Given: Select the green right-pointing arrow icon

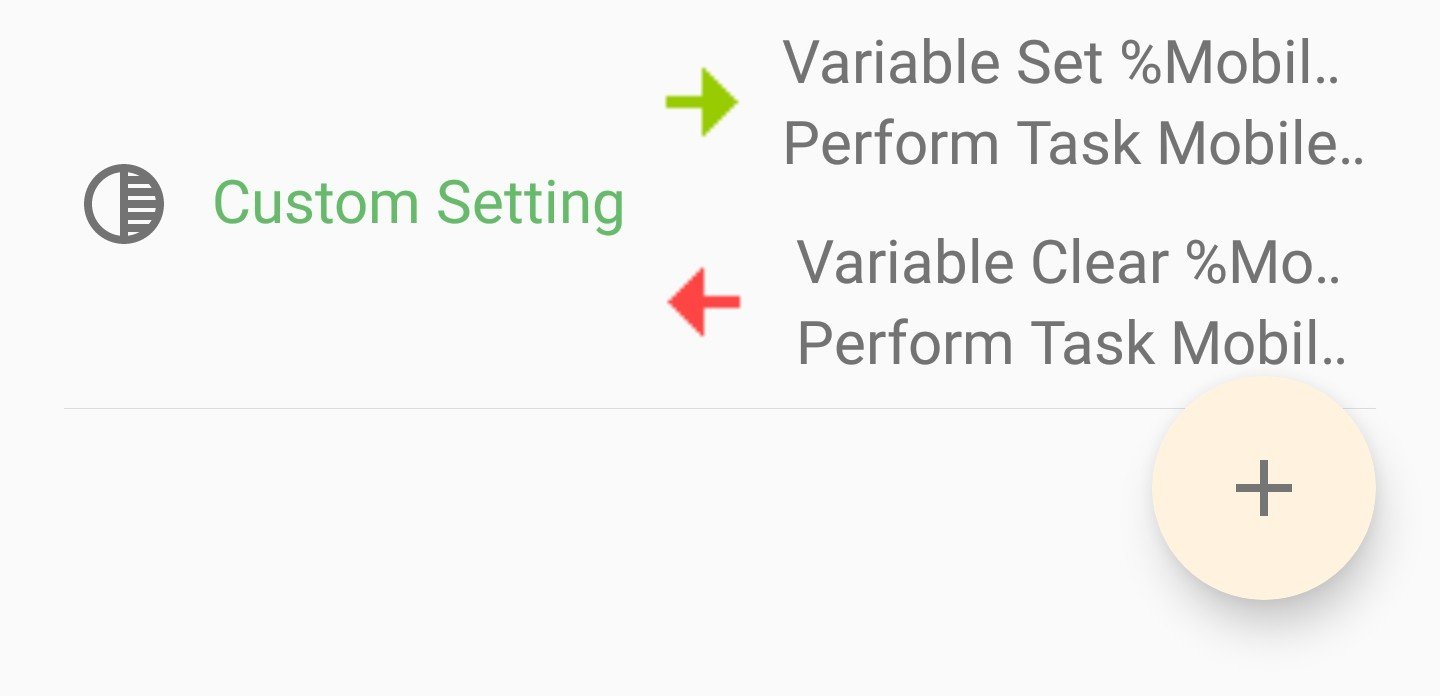Looking at the screenshot, I should tap(702, 102).
